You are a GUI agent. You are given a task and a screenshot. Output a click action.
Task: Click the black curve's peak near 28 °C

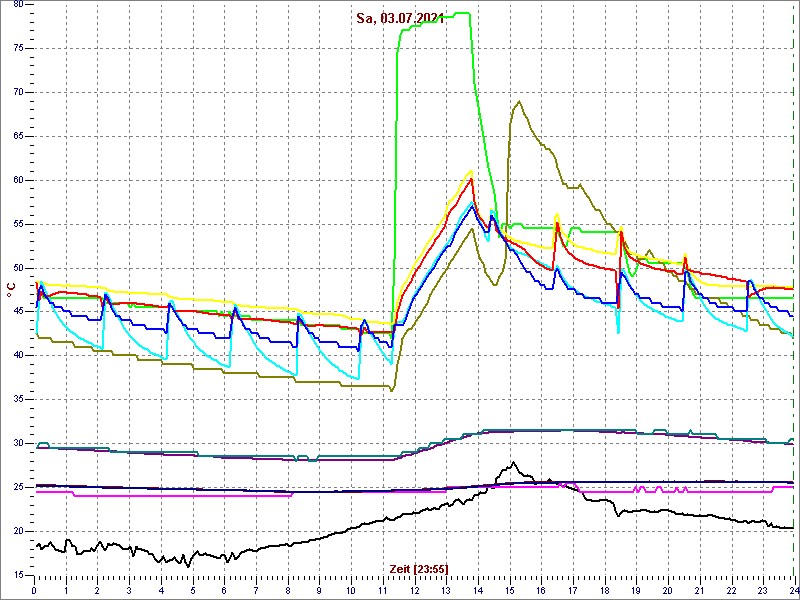(513, 463)
